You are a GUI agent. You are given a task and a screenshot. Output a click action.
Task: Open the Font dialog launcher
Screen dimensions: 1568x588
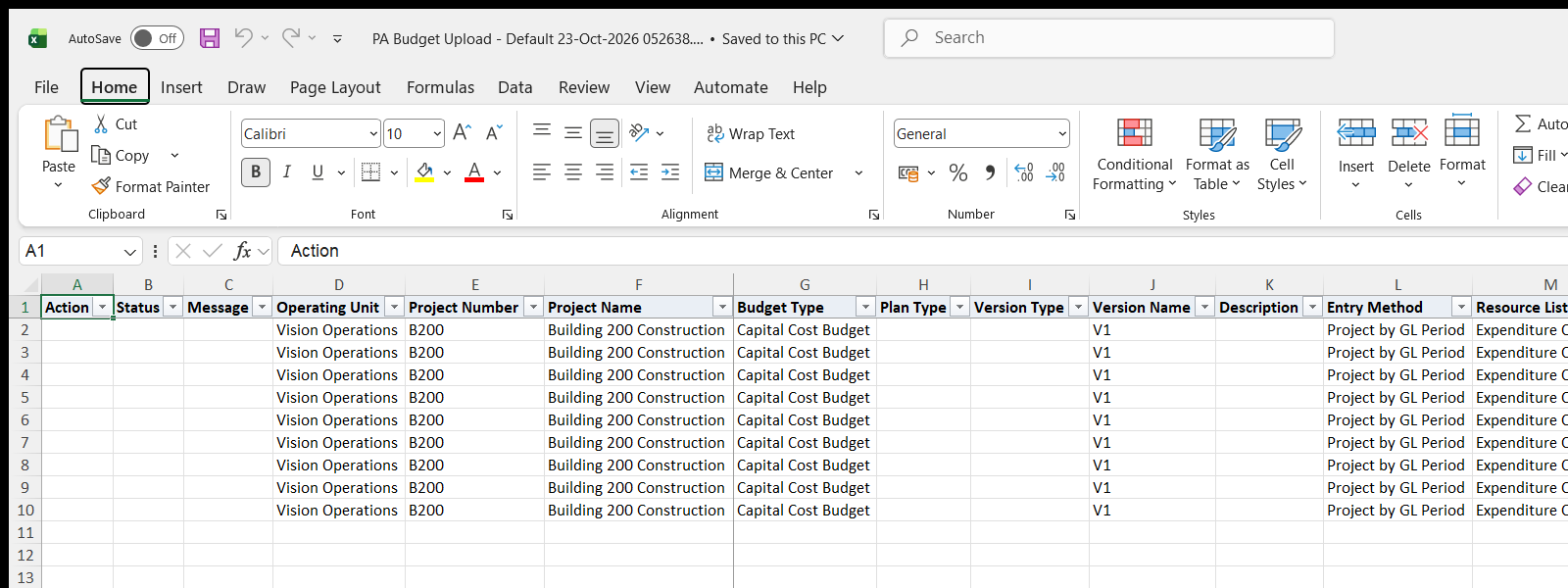point(508,215)
